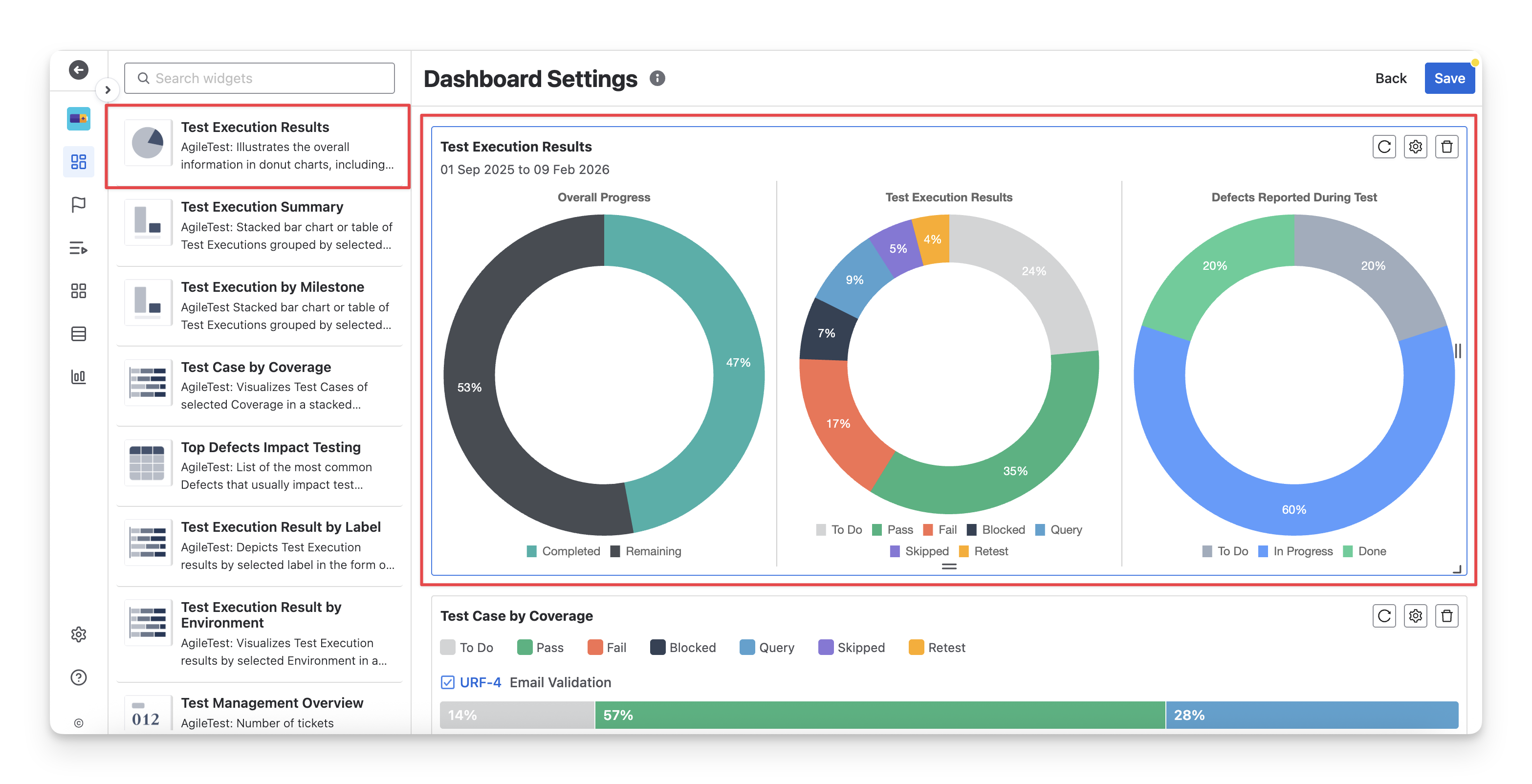This screenshot has height=784, width=1532.
Task: Open the playlist-run icon in sidebar
Action: pyautogui.click(x=79, y=247)
